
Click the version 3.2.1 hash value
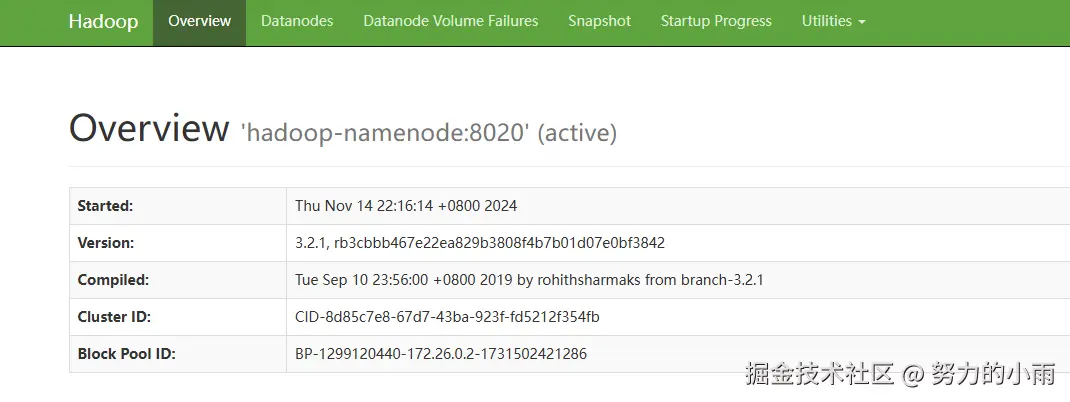click(480, 243)
